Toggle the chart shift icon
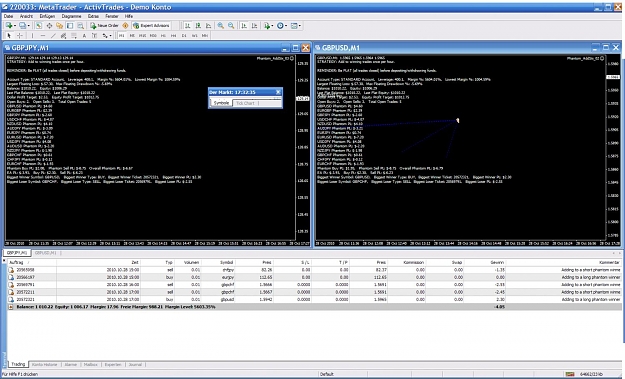This screenshot has width=625, height=379. pyautogui.click(x=254, y=26)
